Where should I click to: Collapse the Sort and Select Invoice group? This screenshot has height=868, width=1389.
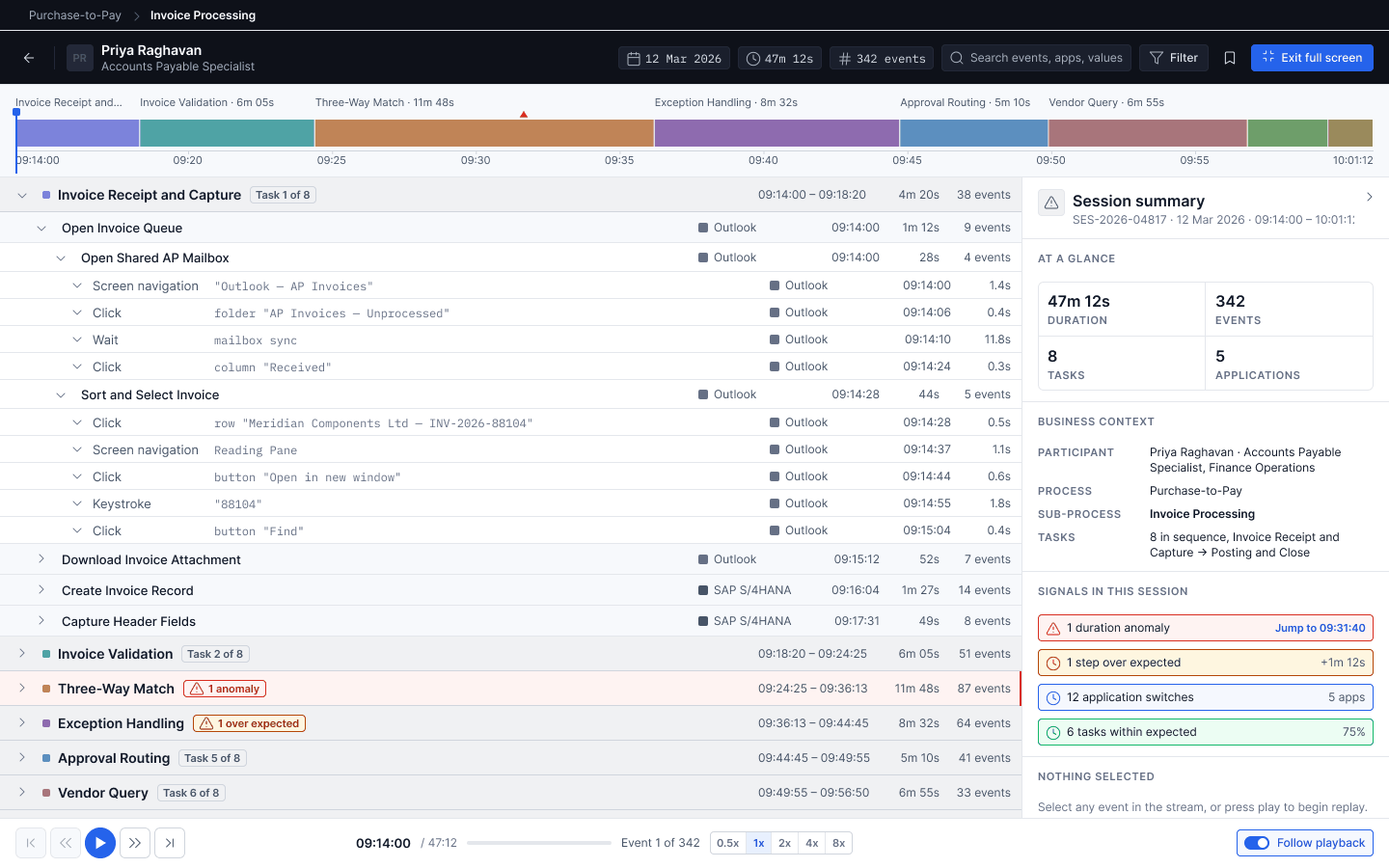point(61,394)
